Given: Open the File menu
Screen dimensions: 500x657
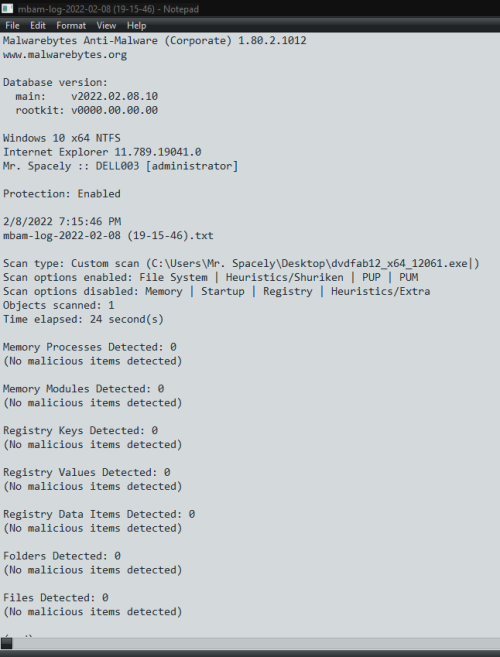Looking at the screenshot, I should pos(12,26).
